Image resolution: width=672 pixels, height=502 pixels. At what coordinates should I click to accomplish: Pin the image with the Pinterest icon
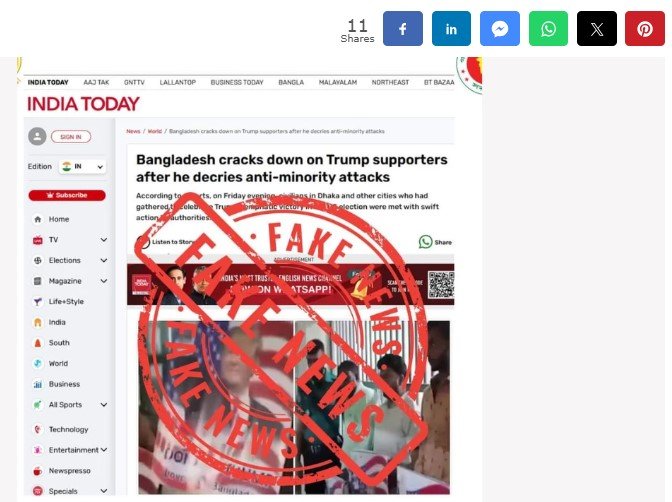[x=645, y=29]
